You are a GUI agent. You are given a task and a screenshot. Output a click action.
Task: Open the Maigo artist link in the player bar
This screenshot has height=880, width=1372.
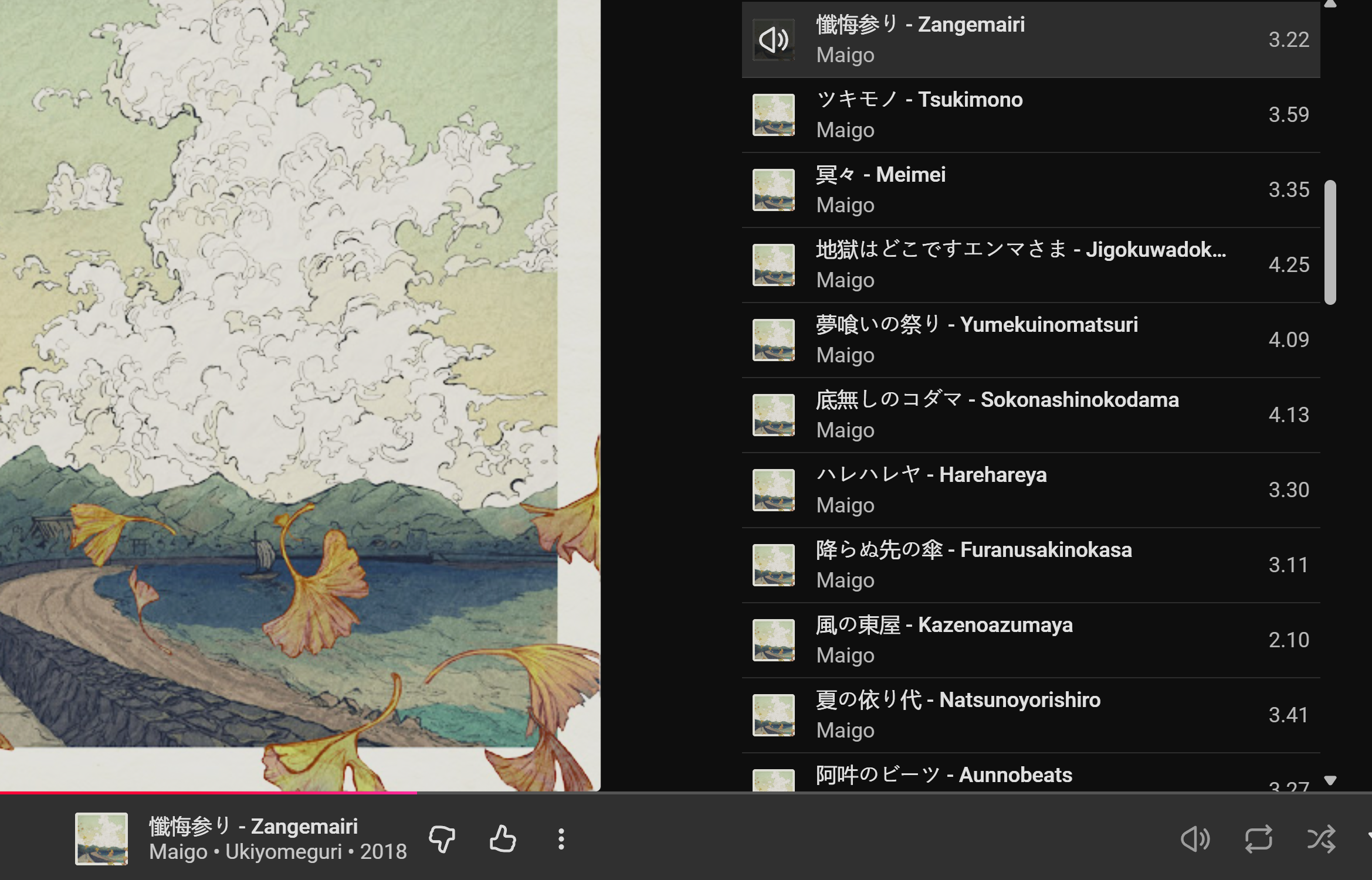point(178,852)
